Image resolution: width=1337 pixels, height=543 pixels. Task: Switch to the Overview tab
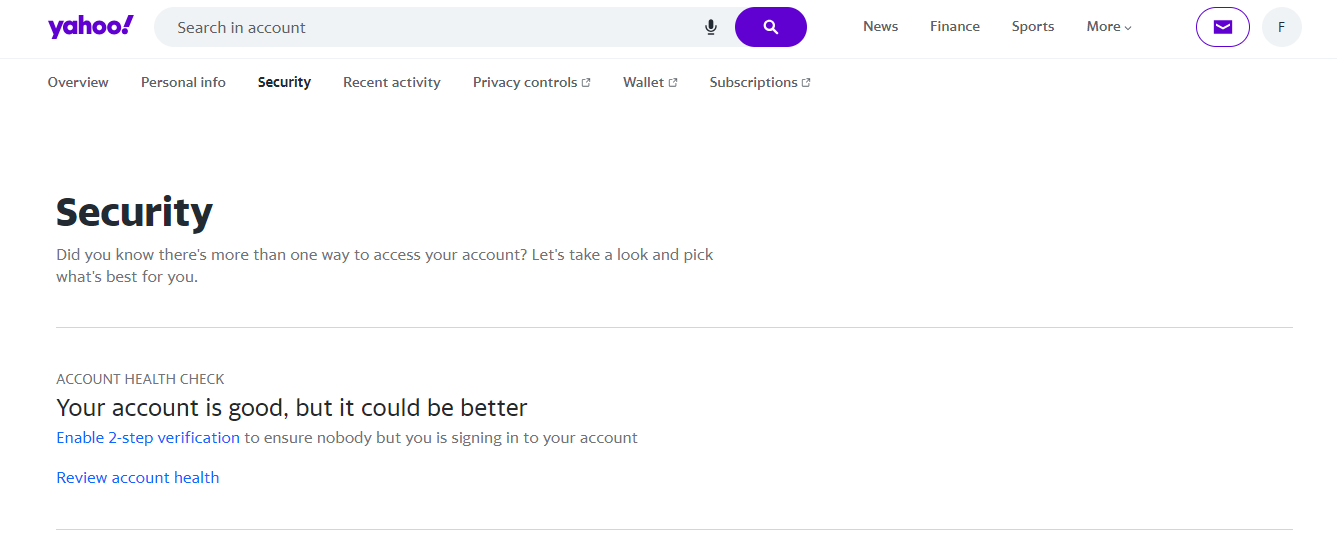pyautogui.click(x=78, y=83)
